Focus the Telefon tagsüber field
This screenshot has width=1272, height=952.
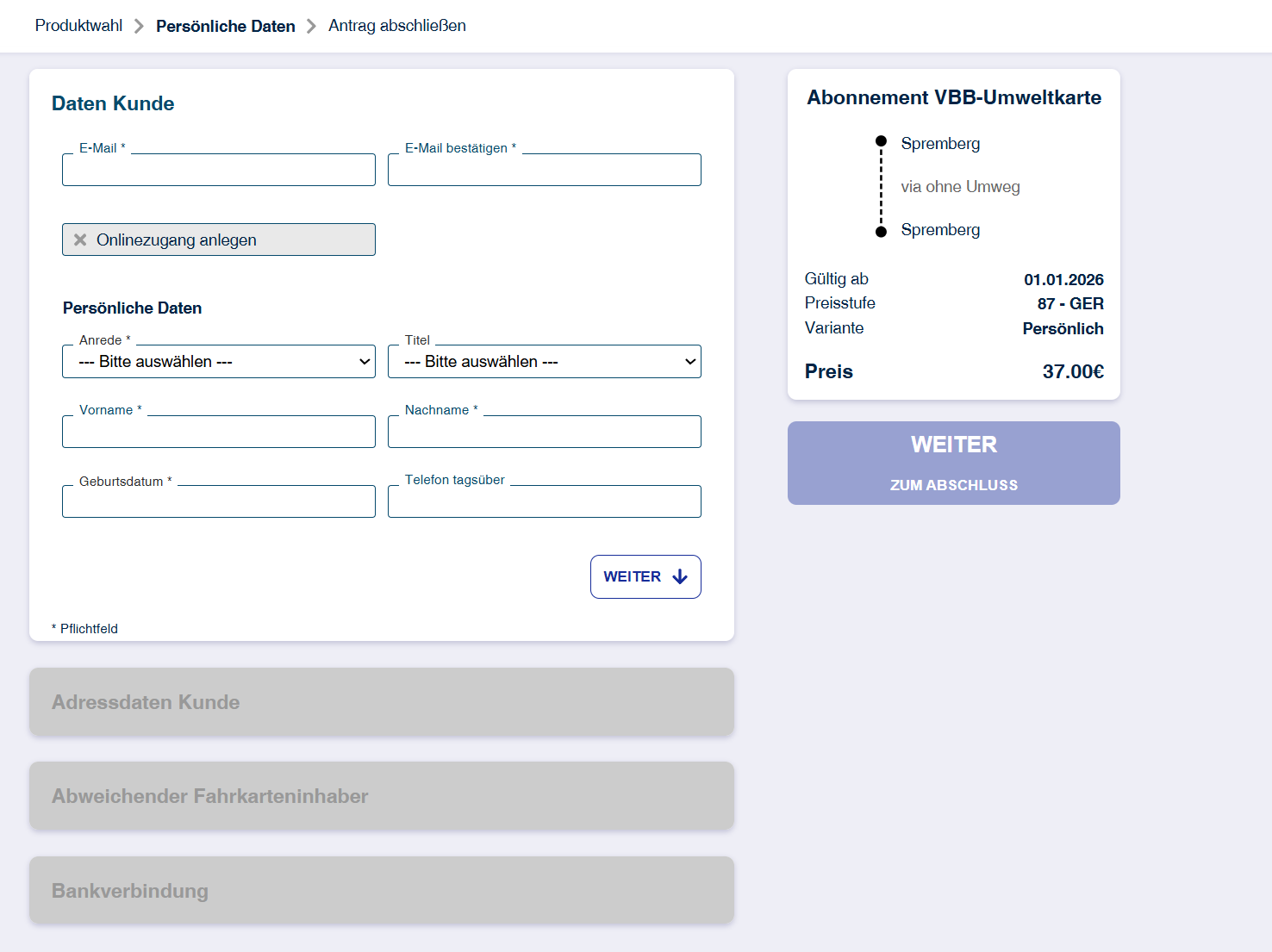(x=544, y=502)
